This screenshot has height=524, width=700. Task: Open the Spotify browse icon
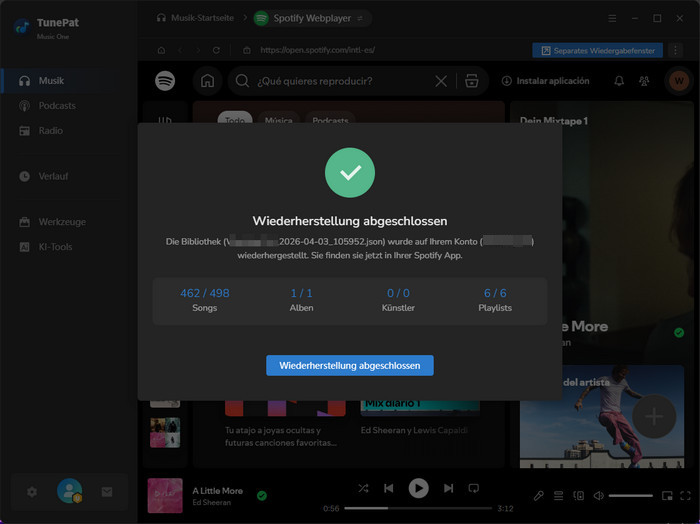coord(472,81)
